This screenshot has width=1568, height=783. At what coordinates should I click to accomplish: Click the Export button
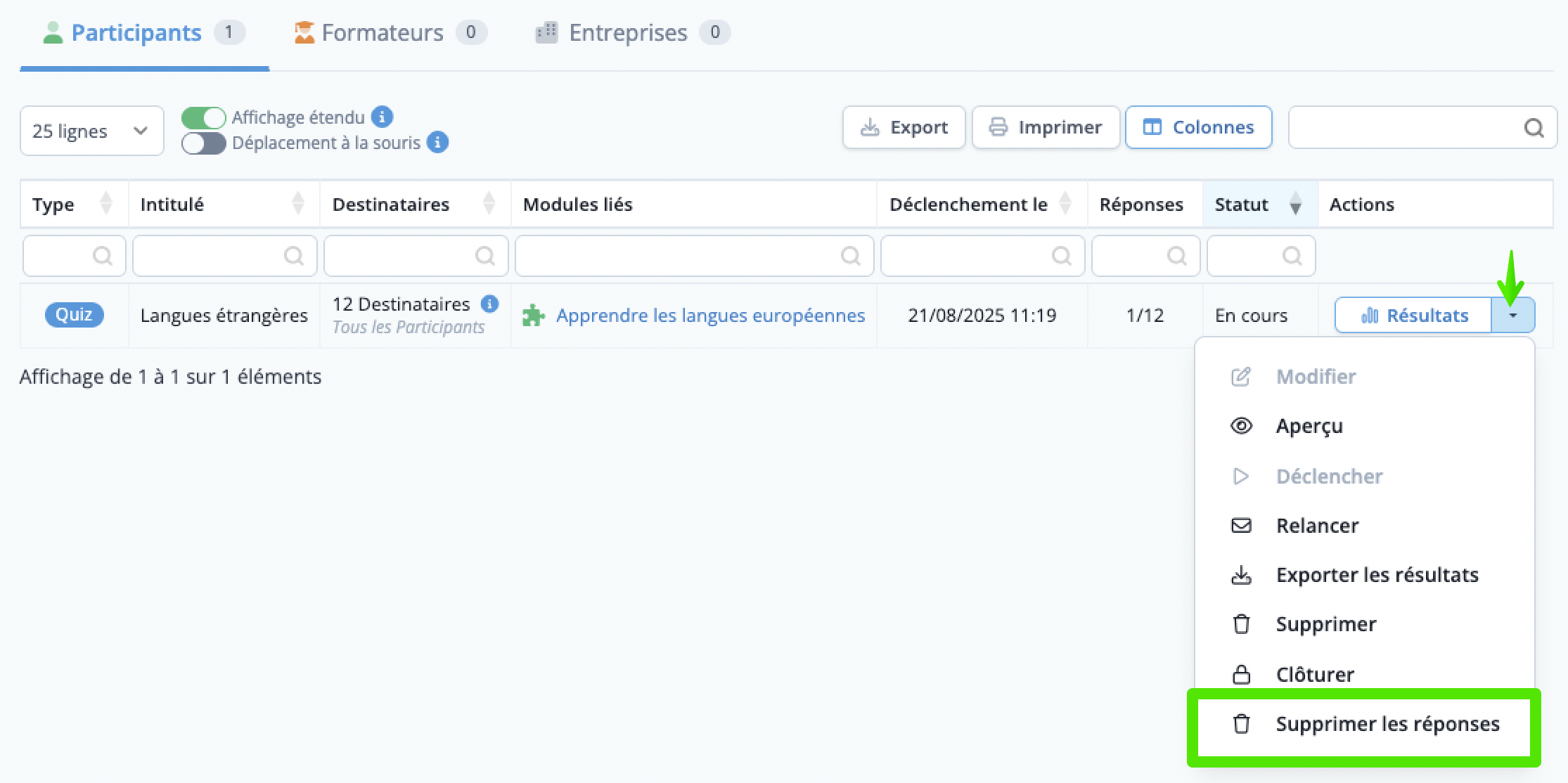[904, 127]
